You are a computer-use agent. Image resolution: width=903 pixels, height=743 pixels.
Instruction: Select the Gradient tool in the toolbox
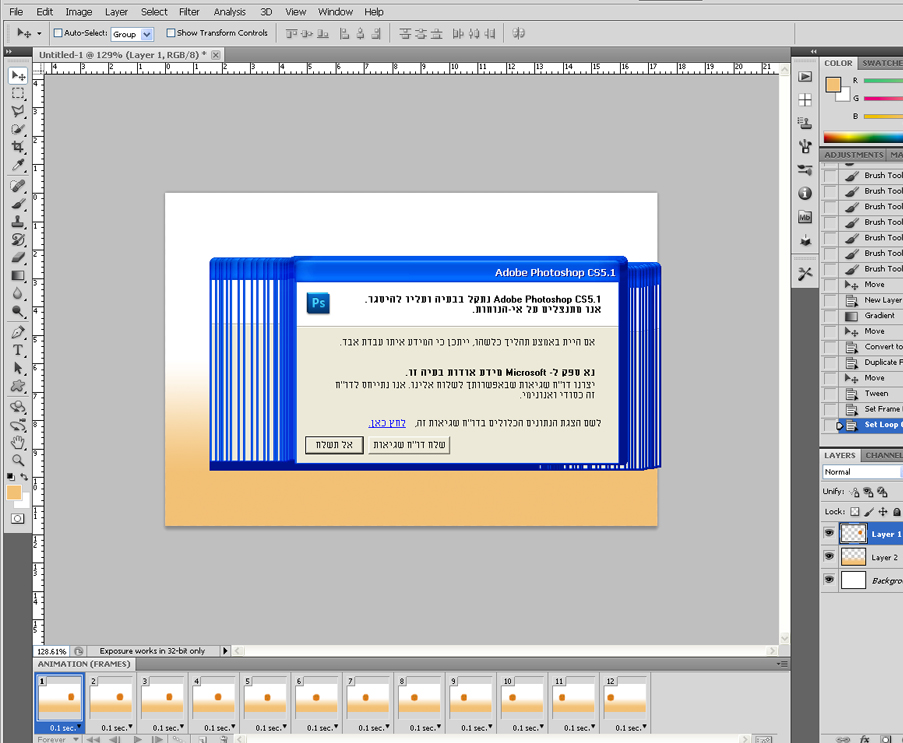(x=18, y=275)
